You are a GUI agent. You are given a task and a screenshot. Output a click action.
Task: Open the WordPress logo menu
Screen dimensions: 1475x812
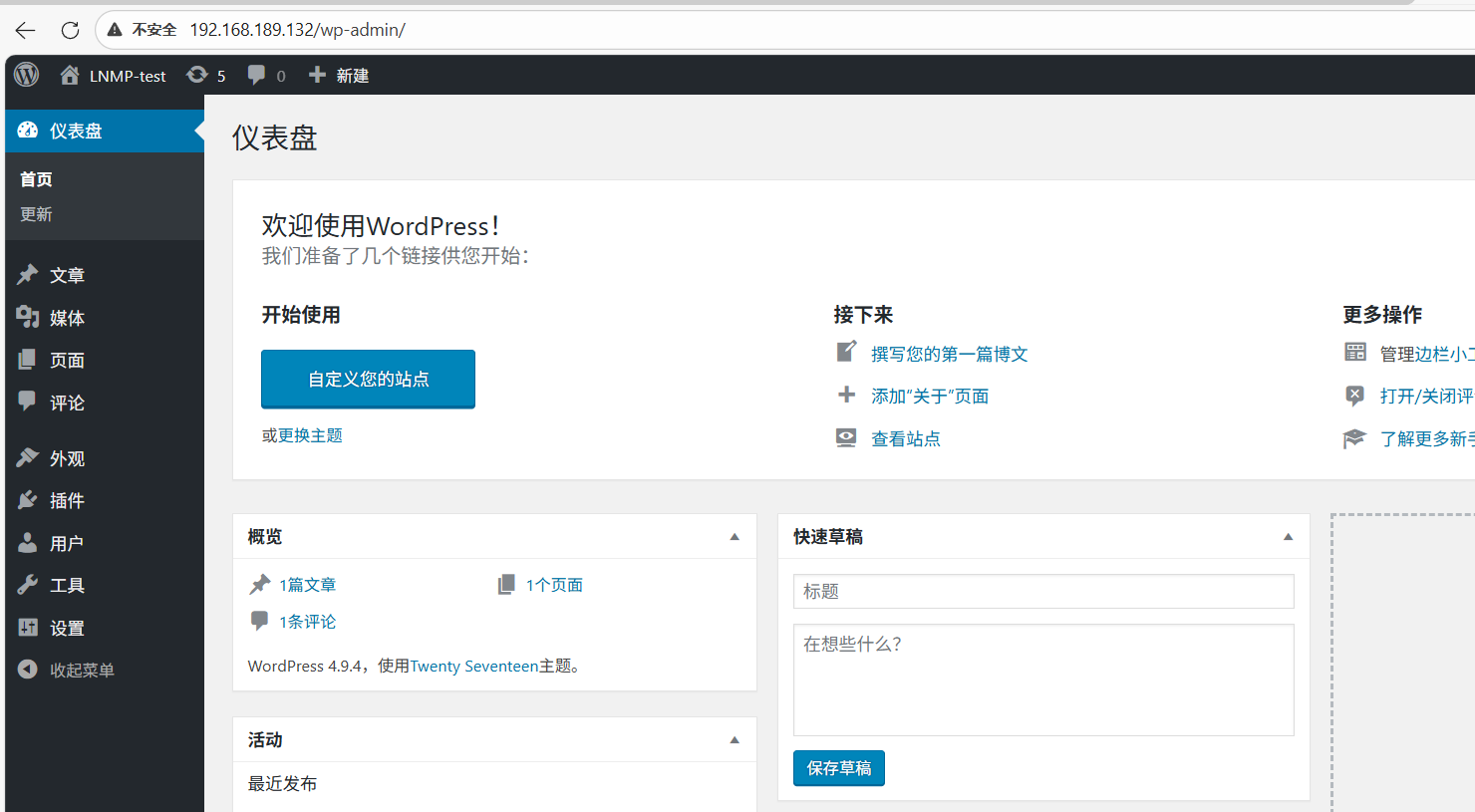tap(27, 75)
